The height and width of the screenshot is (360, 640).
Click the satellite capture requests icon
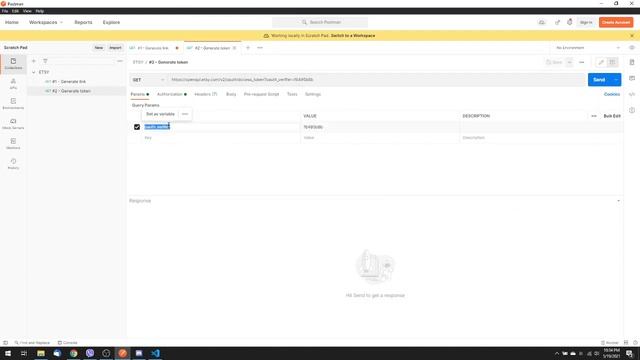(x=557, y=22)
